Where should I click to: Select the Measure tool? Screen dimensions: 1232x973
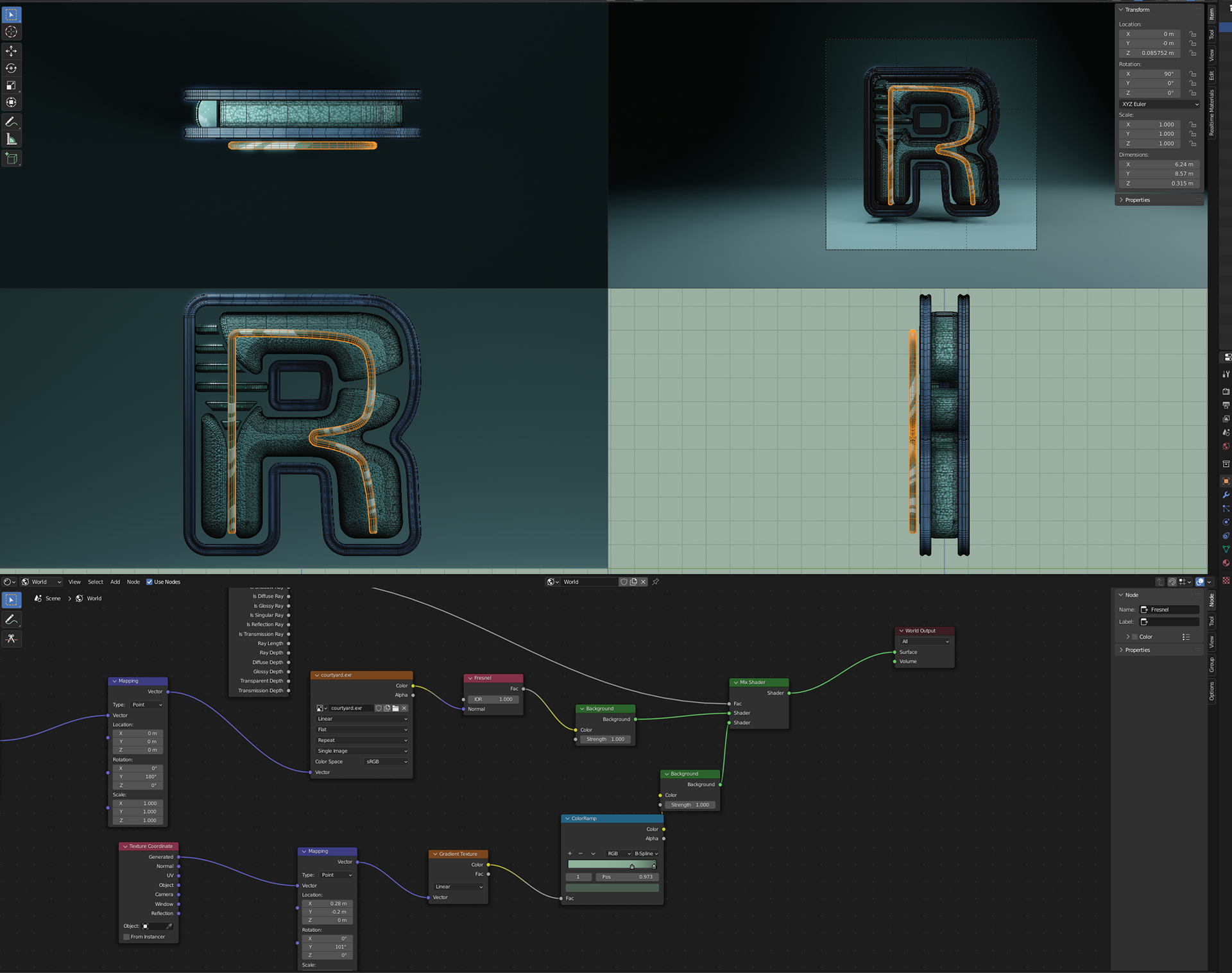pos(12,139)
